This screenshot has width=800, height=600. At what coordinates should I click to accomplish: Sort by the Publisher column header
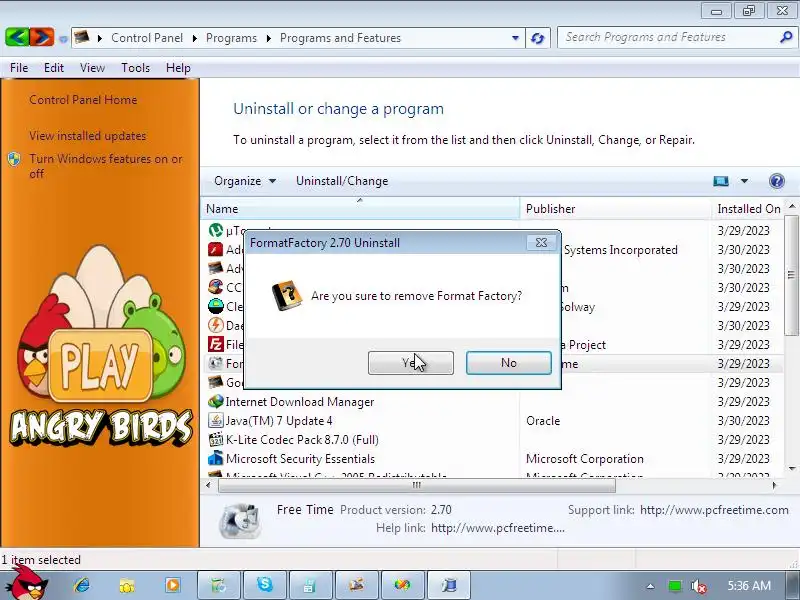coord(615,209)
